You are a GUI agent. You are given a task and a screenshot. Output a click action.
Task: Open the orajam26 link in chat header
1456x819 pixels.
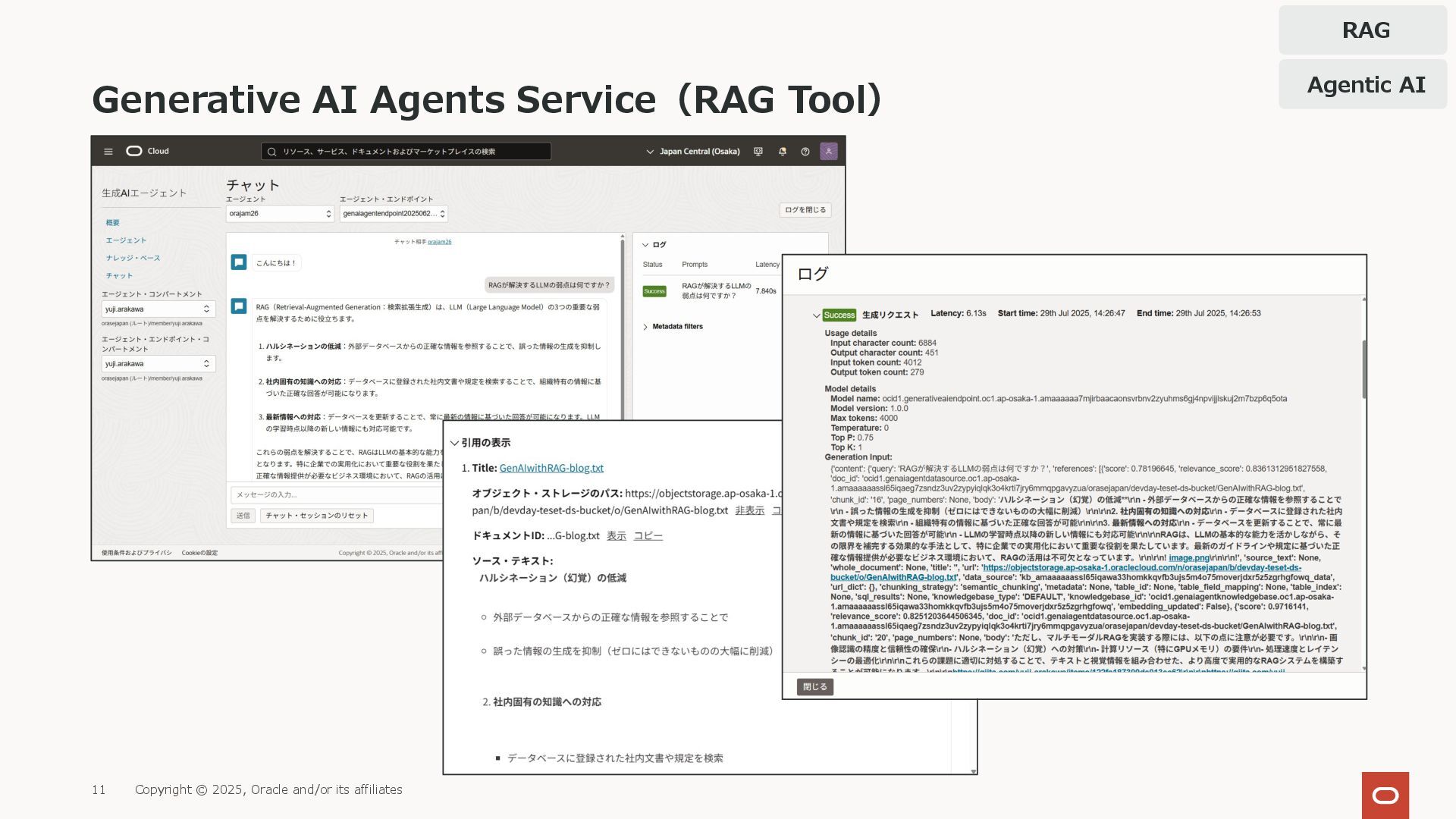click(439, 242)
